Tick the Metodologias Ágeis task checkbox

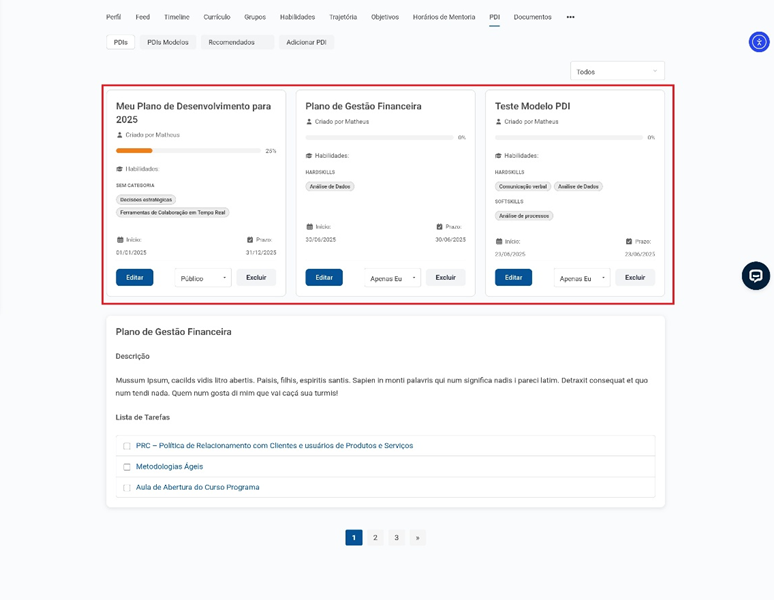pyautogui.click(x=127, y=467)
